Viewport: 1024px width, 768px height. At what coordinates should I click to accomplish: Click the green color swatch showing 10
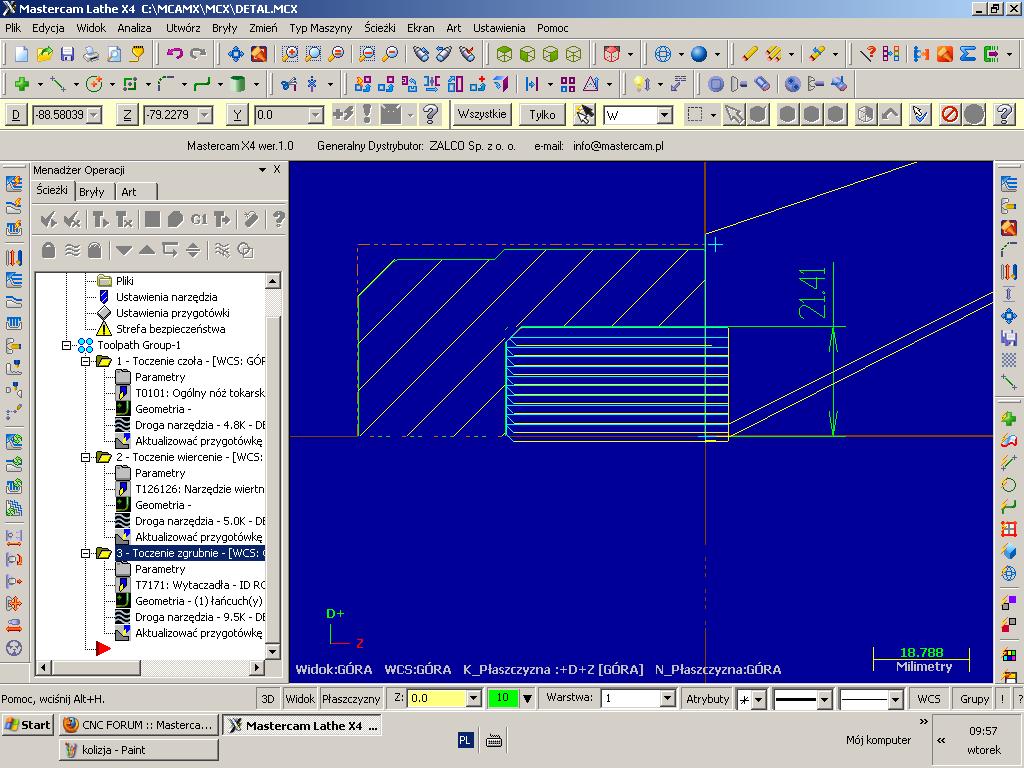[503, 698]
